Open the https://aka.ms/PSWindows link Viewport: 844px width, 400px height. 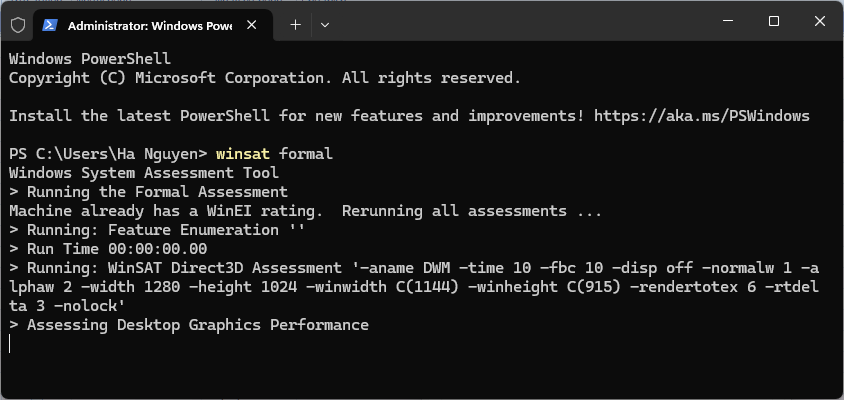pos(701,116)
